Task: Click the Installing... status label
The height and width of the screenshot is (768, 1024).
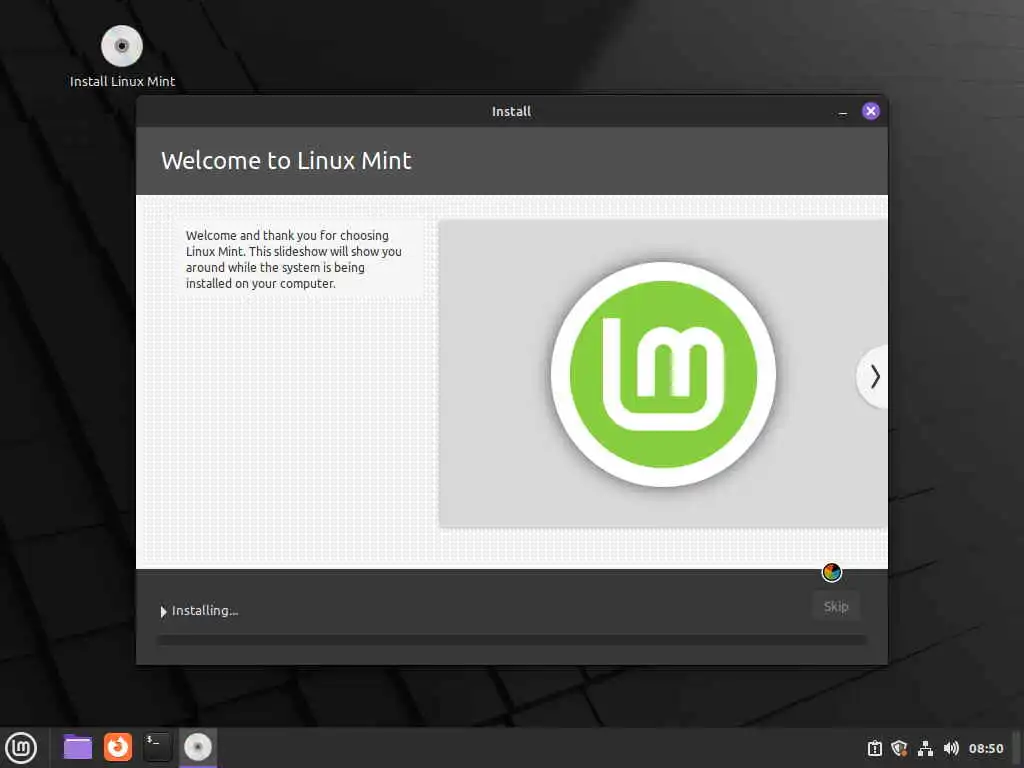Action: [x=205, y=611]
